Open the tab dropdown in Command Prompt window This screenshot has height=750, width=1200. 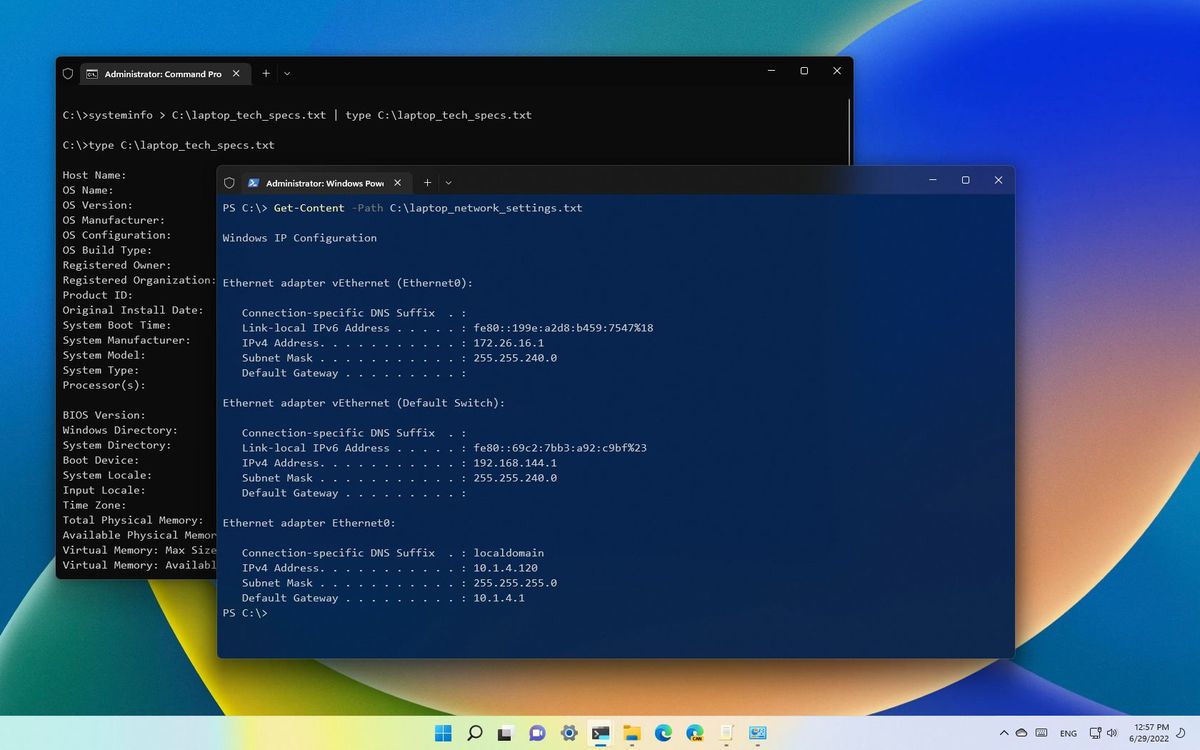(287, 73)
